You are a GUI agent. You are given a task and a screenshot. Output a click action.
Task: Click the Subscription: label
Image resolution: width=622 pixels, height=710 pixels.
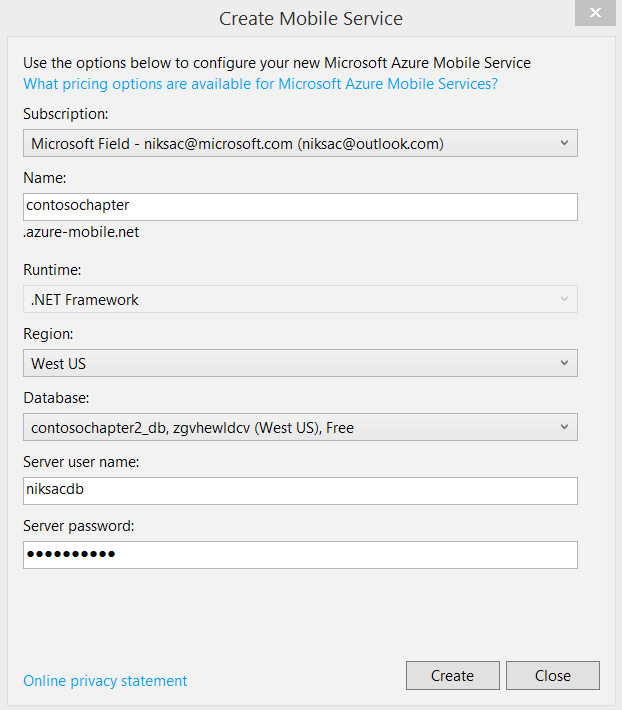coord(66,114)
